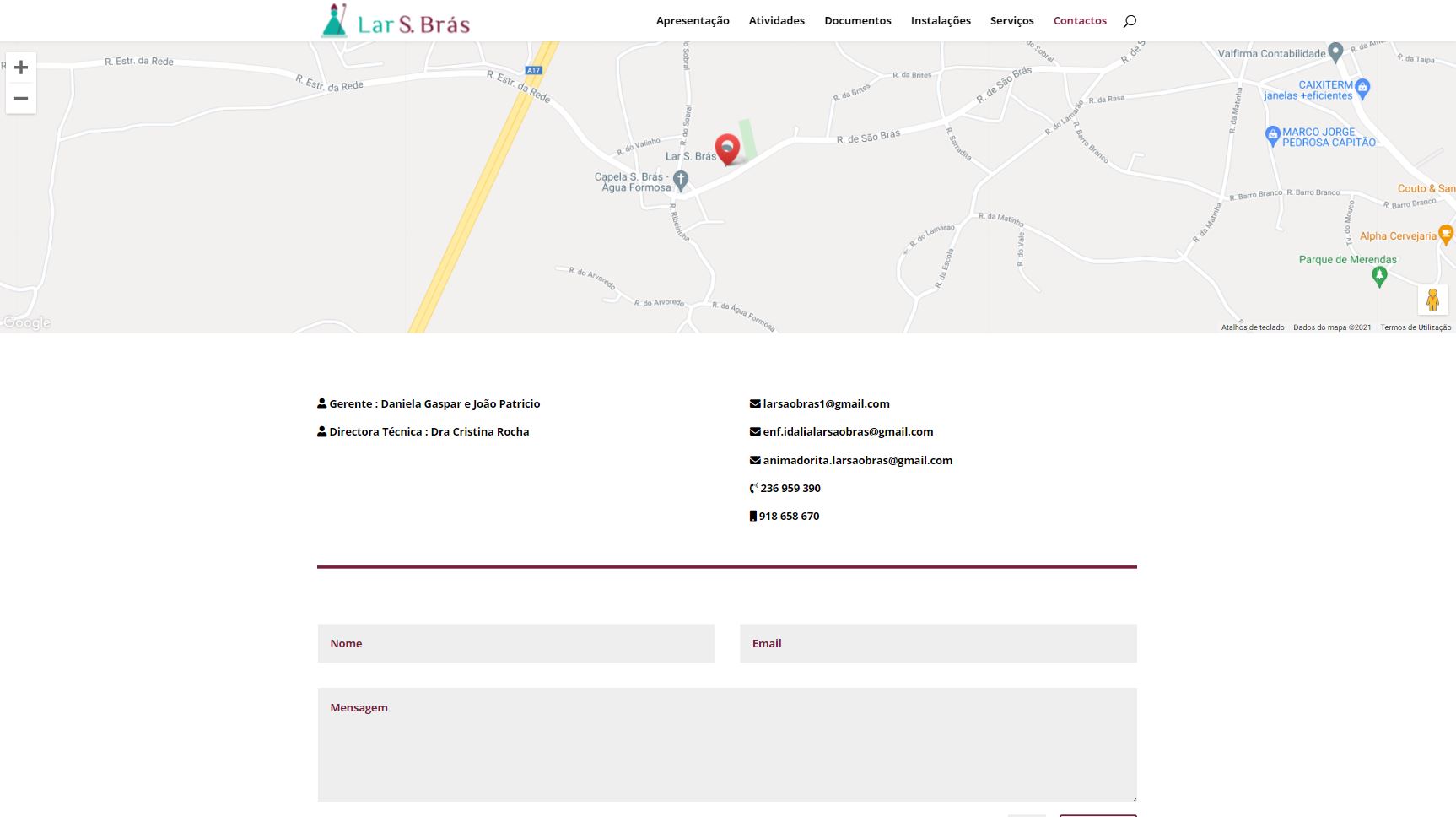The height and width of the screenshot is (817, 1456).
Task: Go to the Atividades page
Action: click(x=776, y=21)
